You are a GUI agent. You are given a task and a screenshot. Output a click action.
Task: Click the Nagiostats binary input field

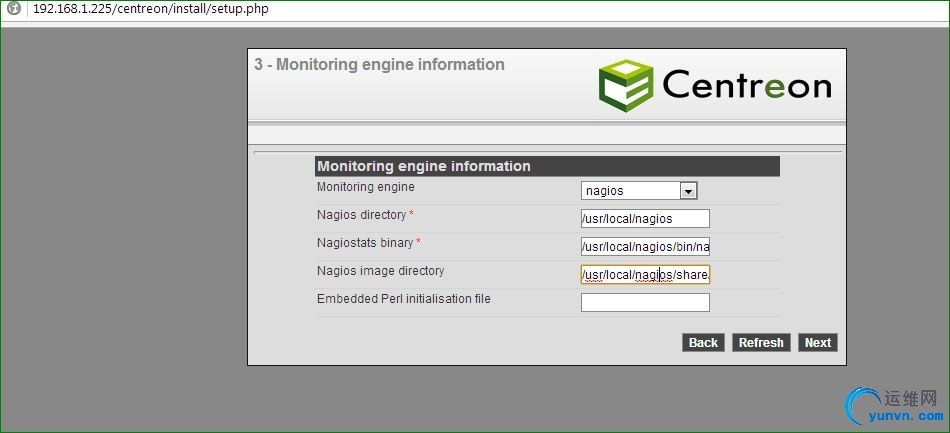645,246
